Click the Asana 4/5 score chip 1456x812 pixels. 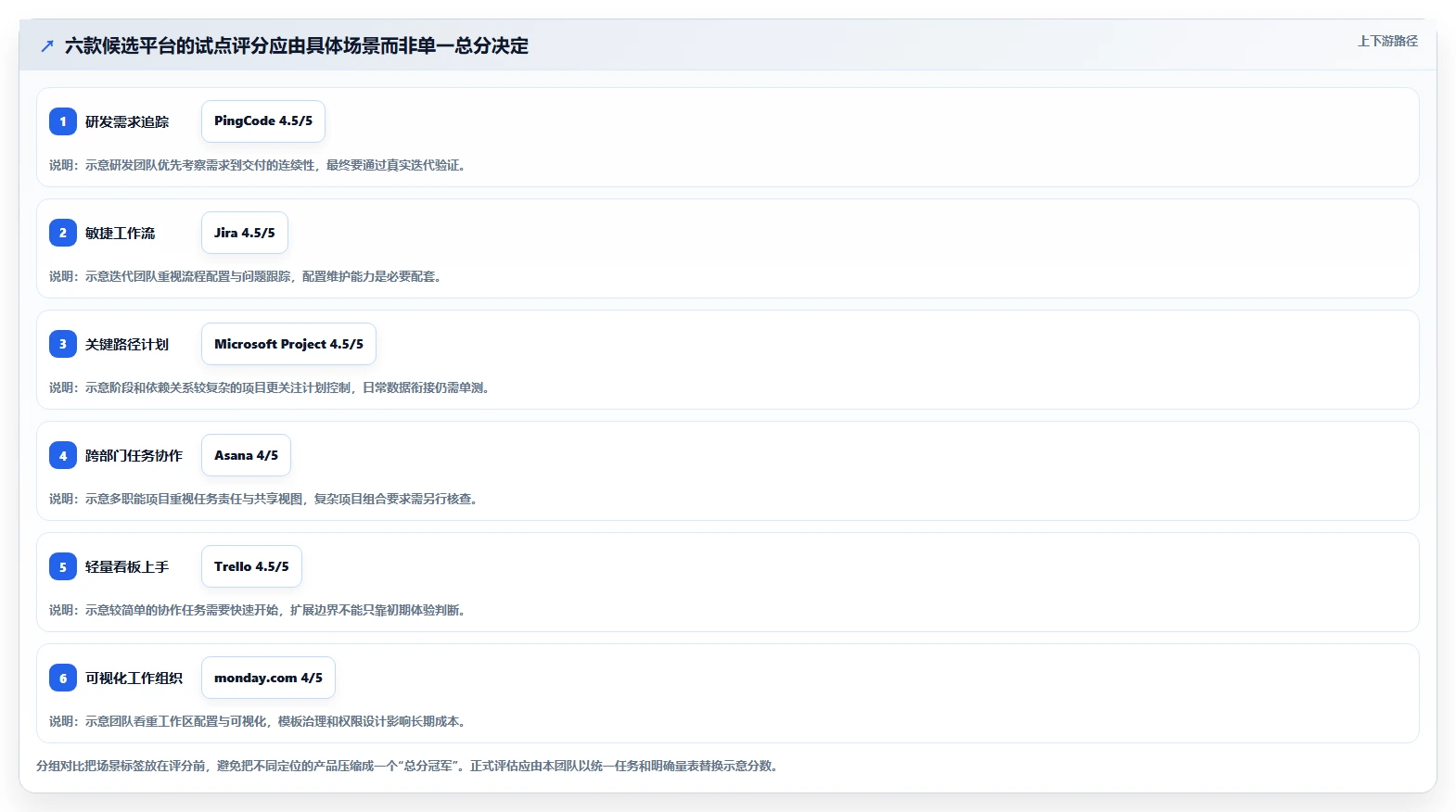pos(246,455)
